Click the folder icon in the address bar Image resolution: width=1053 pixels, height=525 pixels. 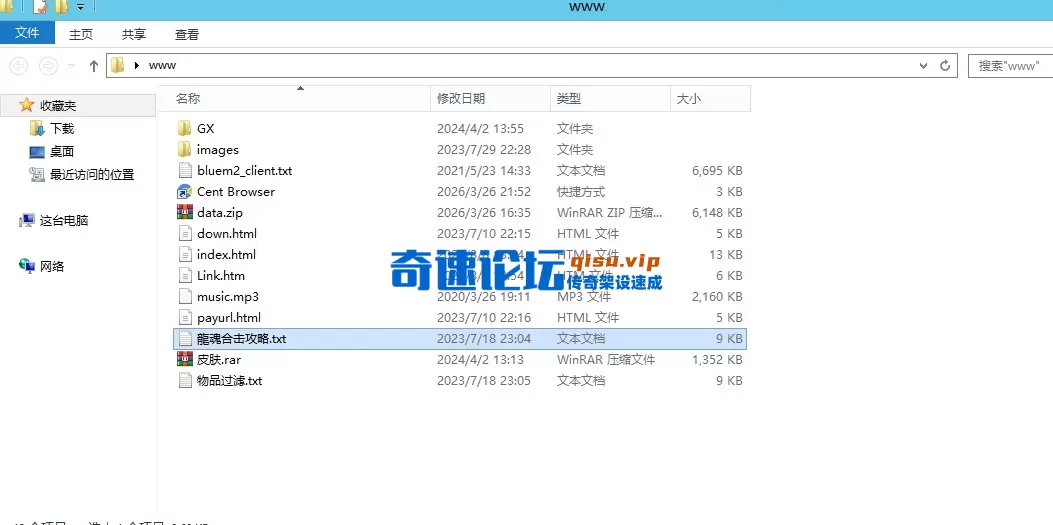click(118, 65)
